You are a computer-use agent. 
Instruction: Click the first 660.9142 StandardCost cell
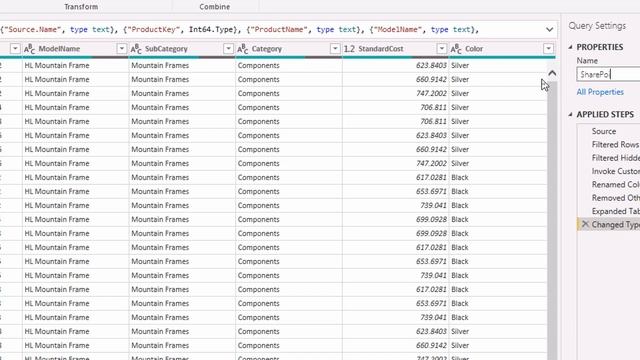(x=395, y=79)
